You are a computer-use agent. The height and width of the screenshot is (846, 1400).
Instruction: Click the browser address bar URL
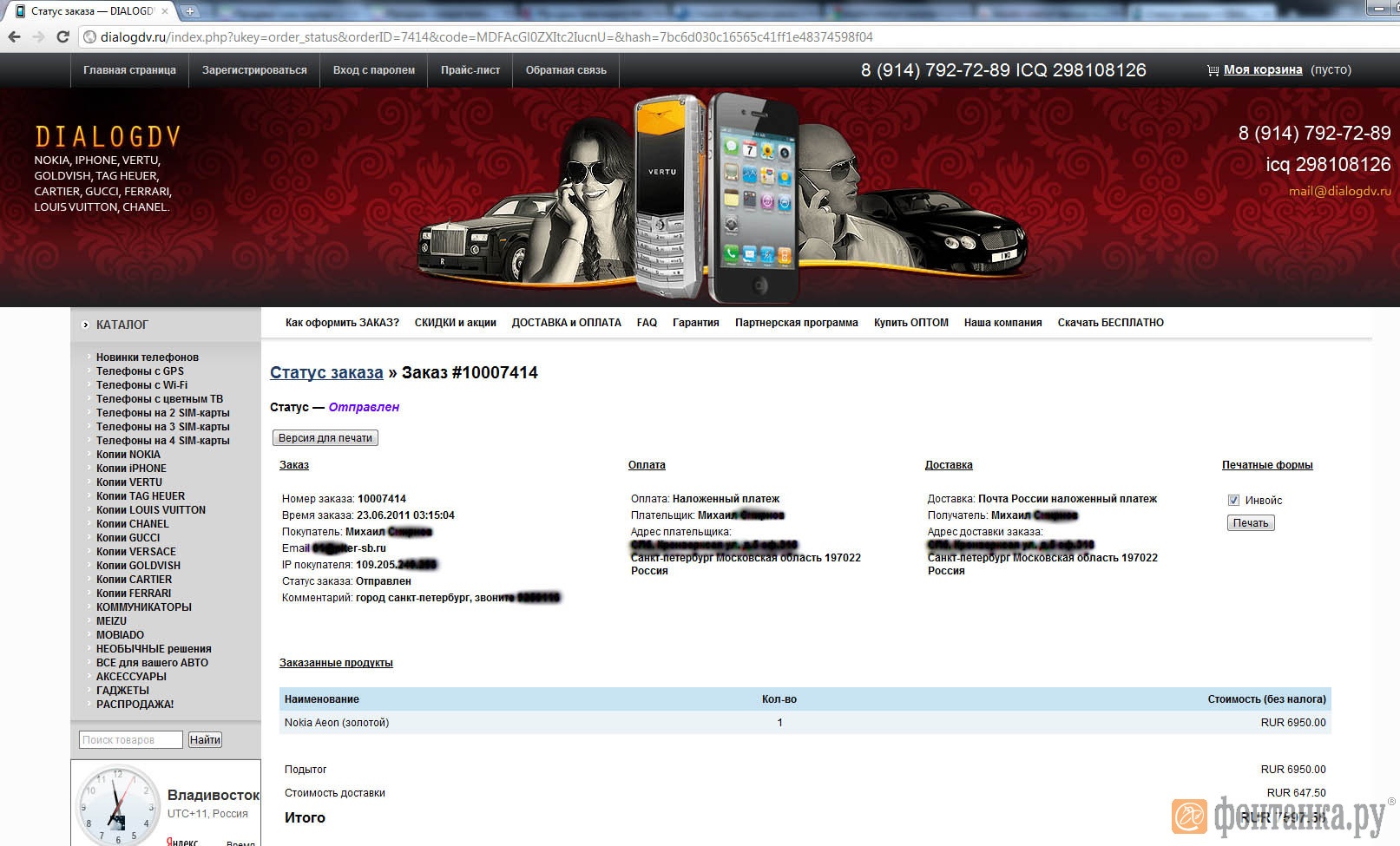coord(486,37)
